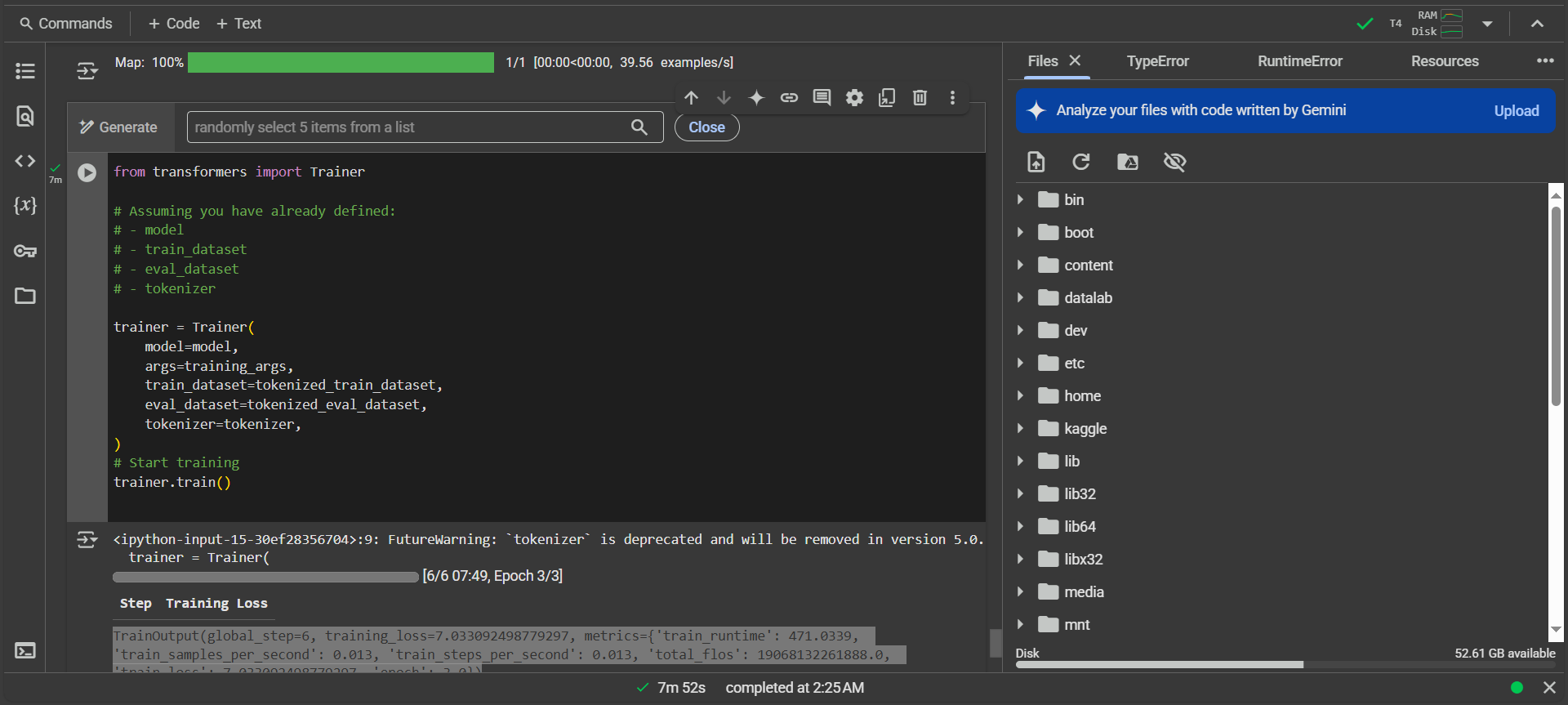Screen dimensions: 1568x705
Task: Switch to the Resources tab
Action: click(x=1444, y=61)
